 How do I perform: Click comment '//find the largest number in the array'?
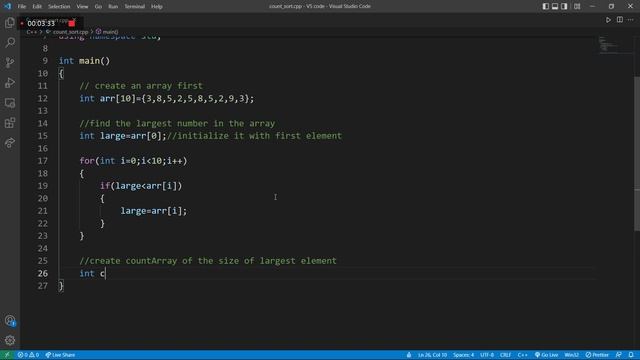point(177,123)
